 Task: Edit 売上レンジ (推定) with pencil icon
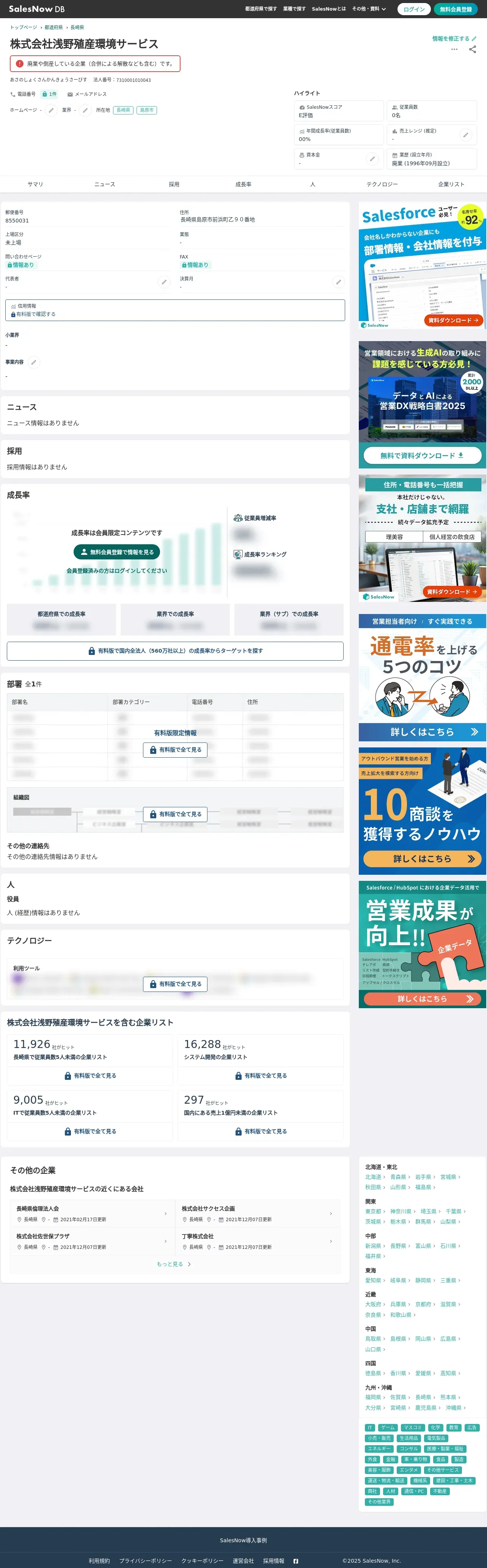pyautogui.click(x=466, y=135)
